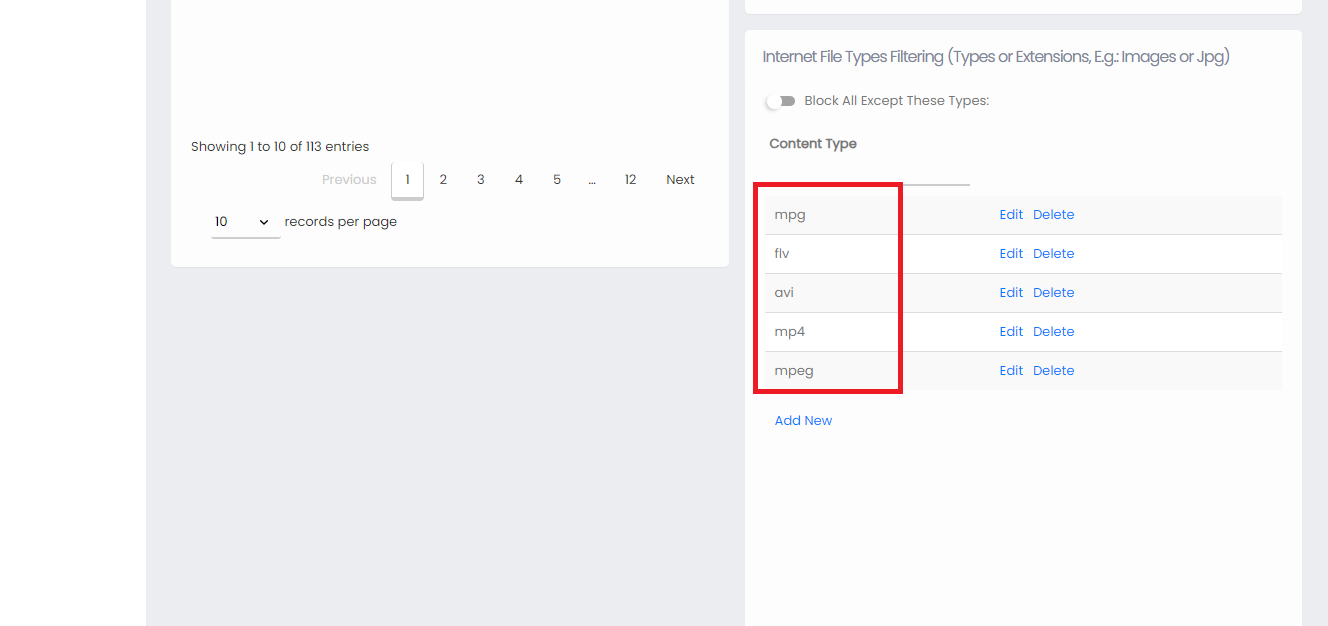Delete the flv content type
The height and width of the screenshot is (626, 1328).
tap(1053, 254)
